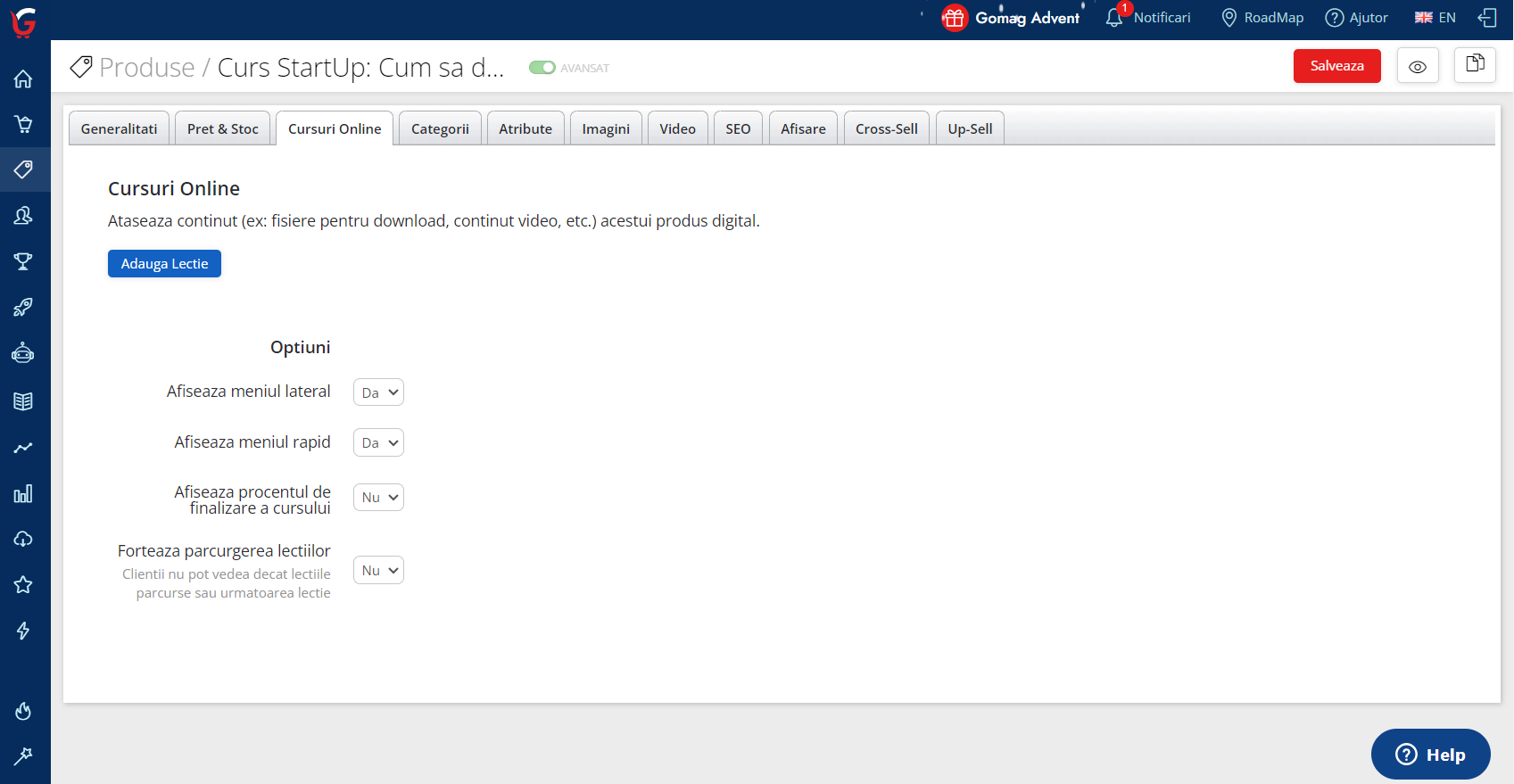Viewport: 1514px width, 784px height.
Task: Open the flame icon in sidebar
Action: click(x=23, y=711)
